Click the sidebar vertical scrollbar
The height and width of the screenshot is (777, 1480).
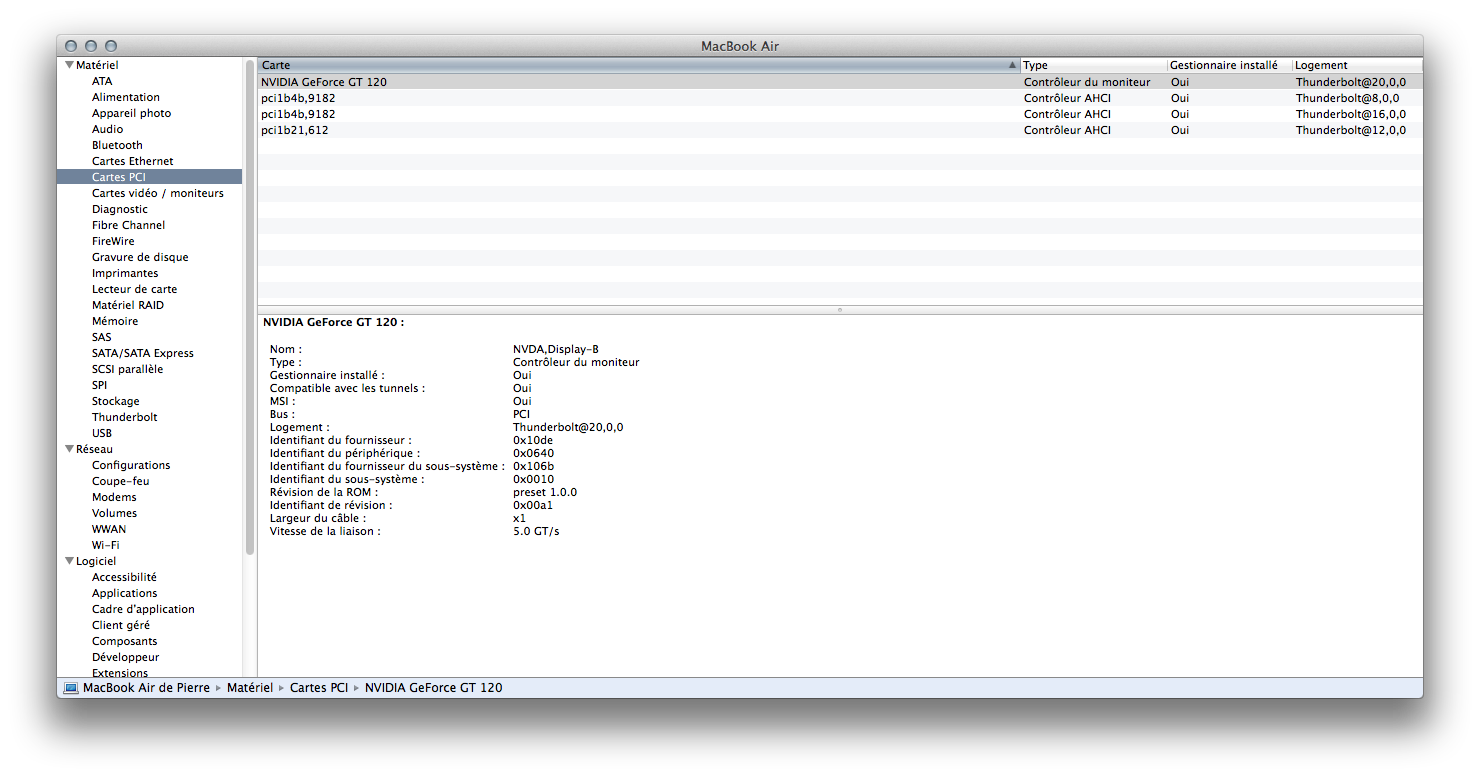pos(250,307)
